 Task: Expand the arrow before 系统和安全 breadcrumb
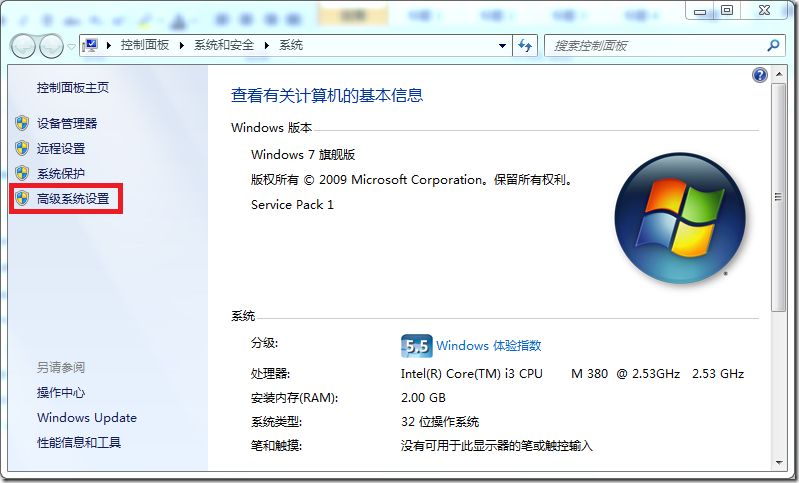tap(182, 45)
